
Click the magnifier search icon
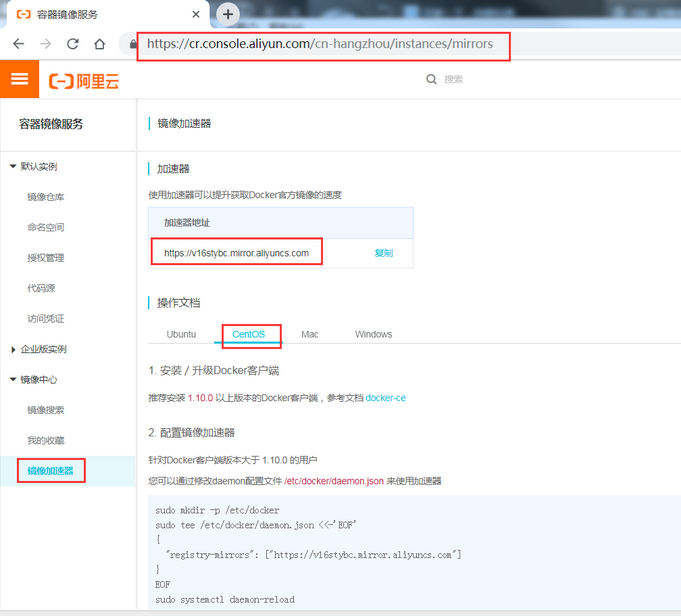(x=431, y=79)
